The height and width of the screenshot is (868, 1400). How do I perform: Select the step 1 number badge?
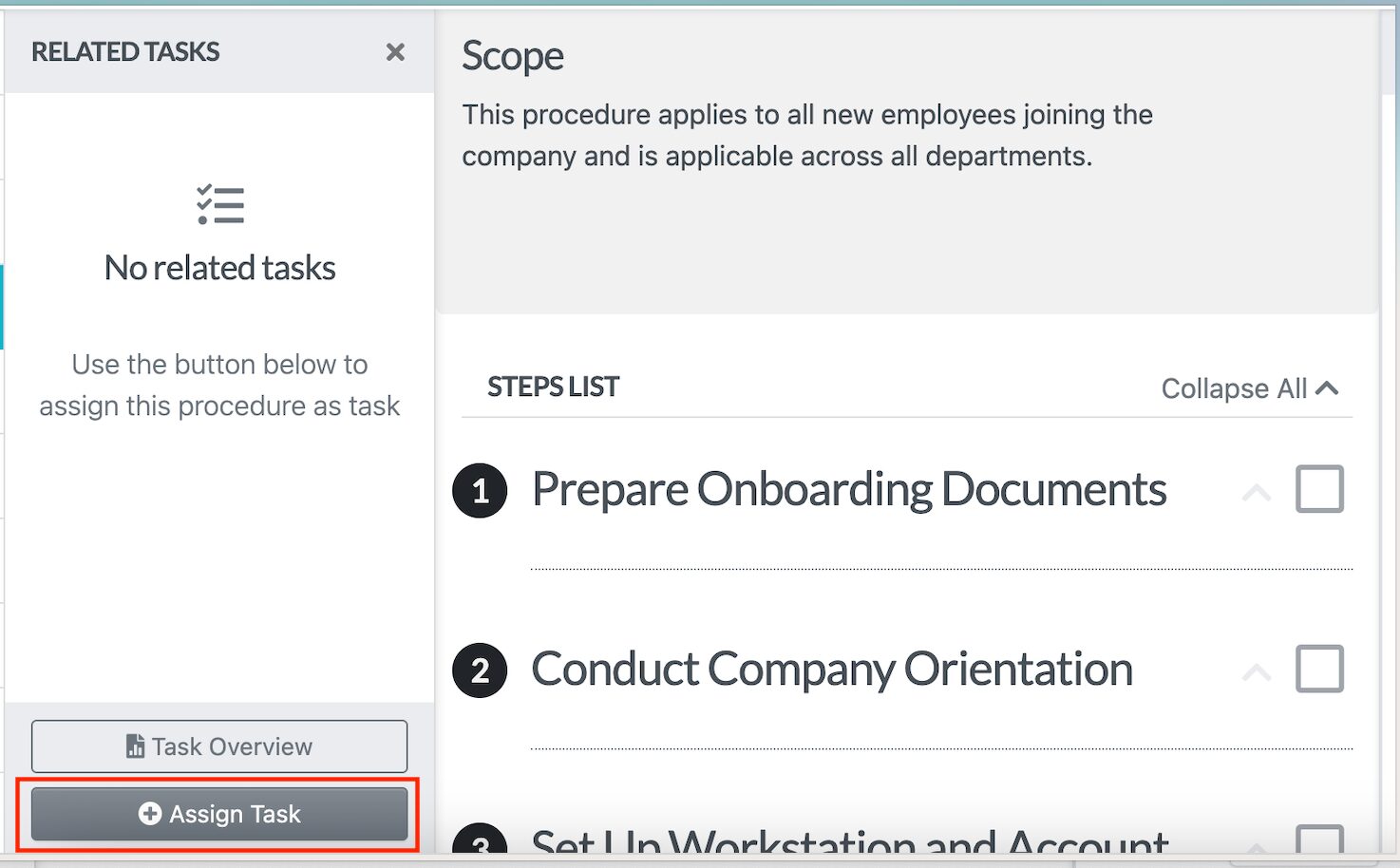pos(480,491)
